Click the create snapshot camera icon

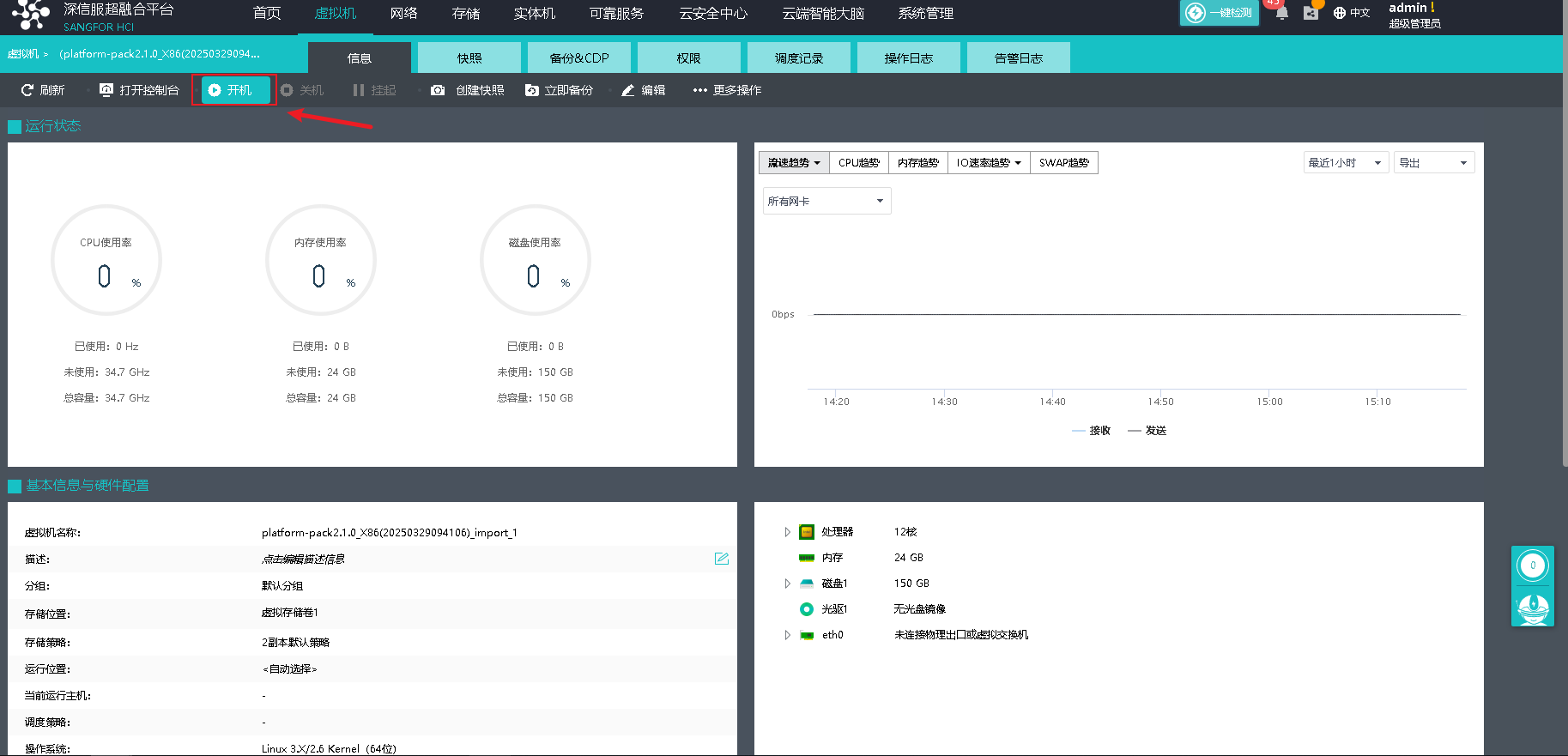(438, 90)
